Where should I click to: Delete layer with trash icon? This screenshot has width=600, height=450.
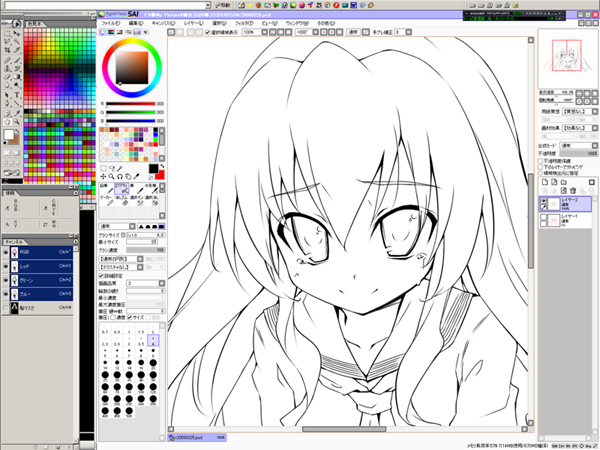tap(573, 191)
